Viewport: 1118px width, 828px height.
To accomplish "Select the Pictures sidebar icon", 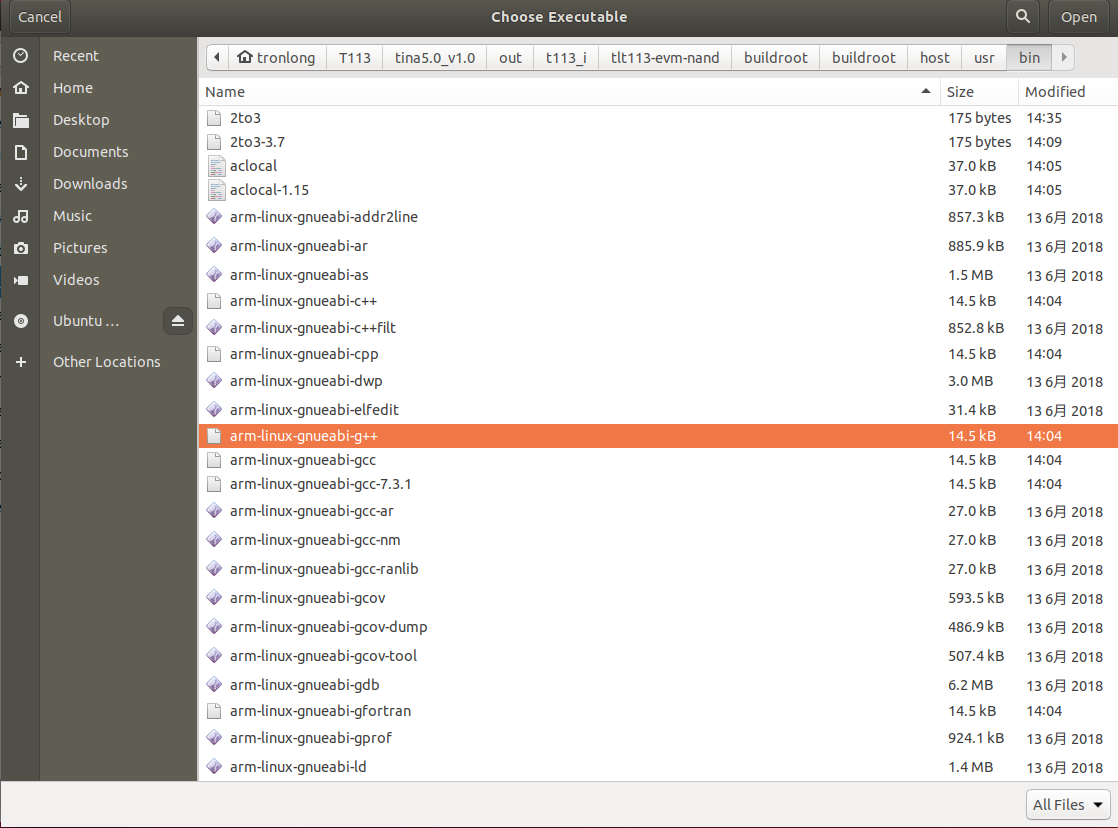I will [x=20, y=247].
